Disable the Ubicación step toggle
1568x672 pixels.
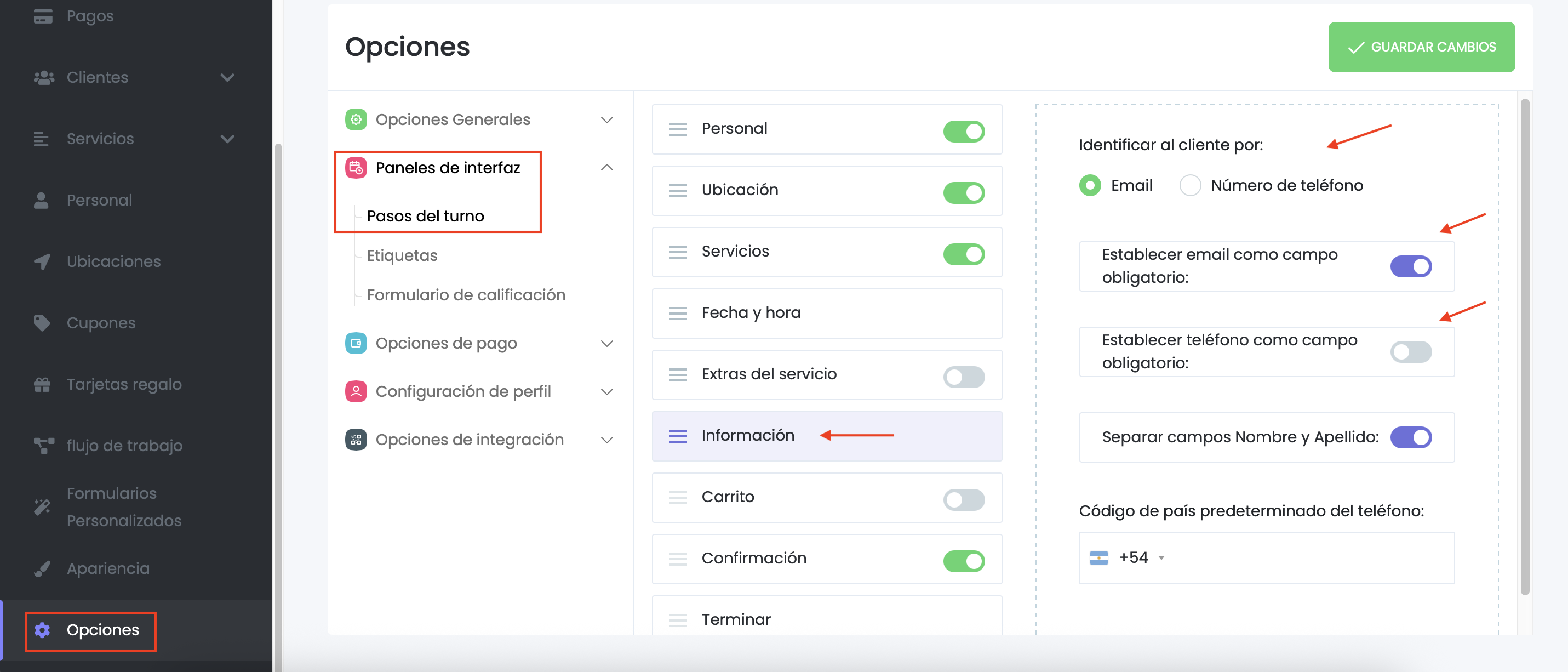[963, 192]
